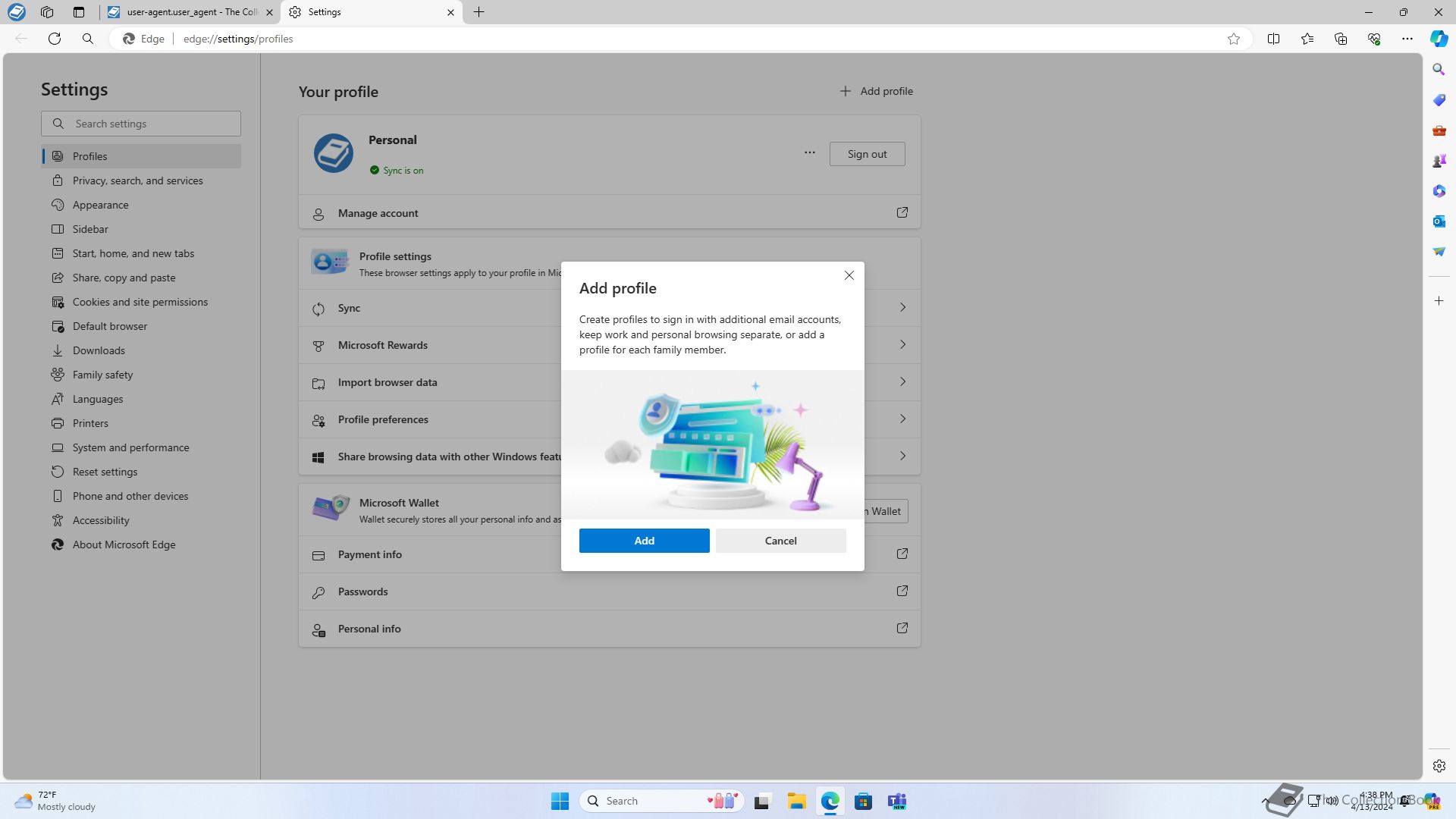Go to Appearance settings
1456x819 pixels.
[x=141, y=205]
